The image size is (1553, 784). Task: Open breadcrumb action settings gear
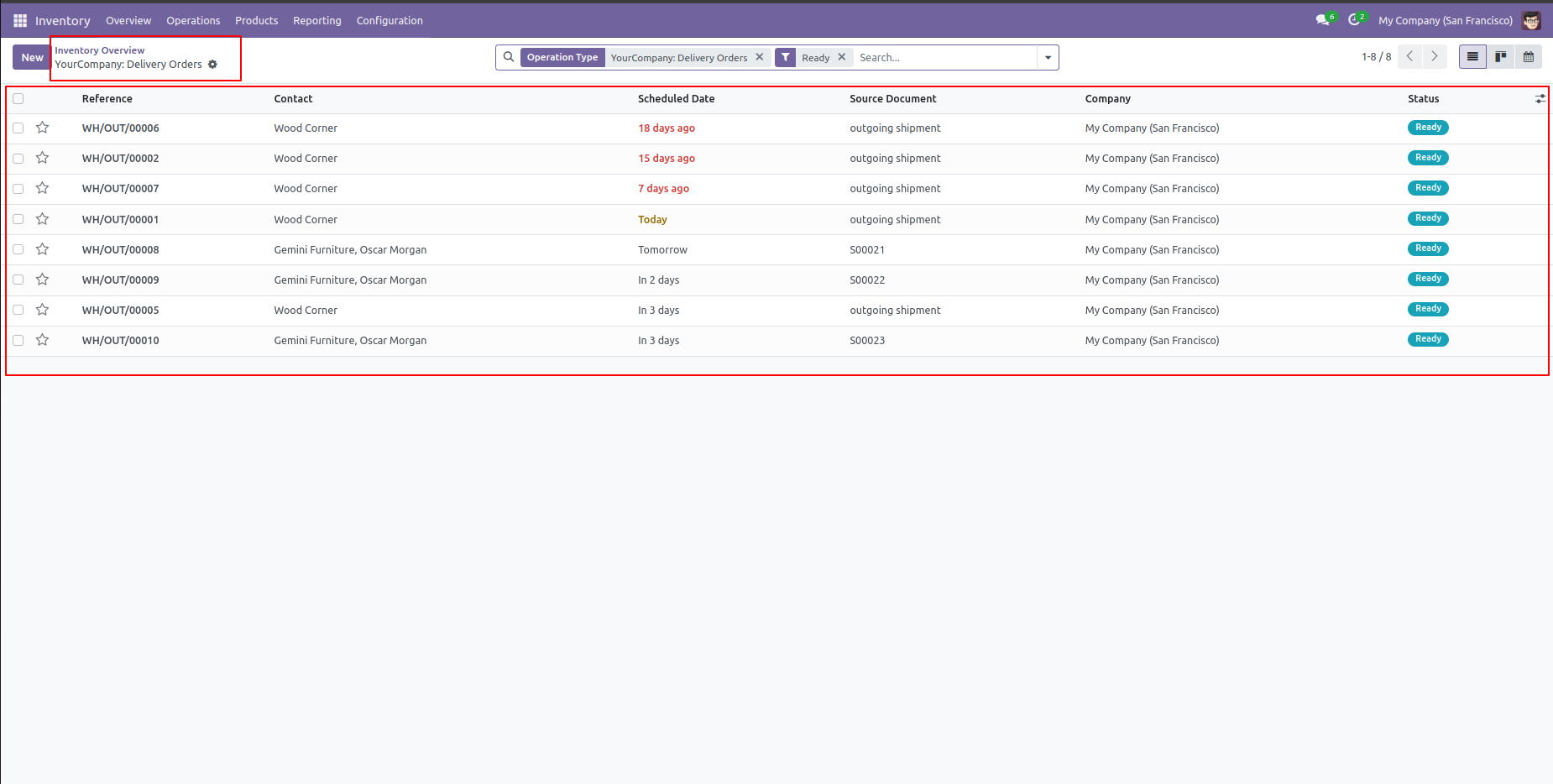coord(212,64)
